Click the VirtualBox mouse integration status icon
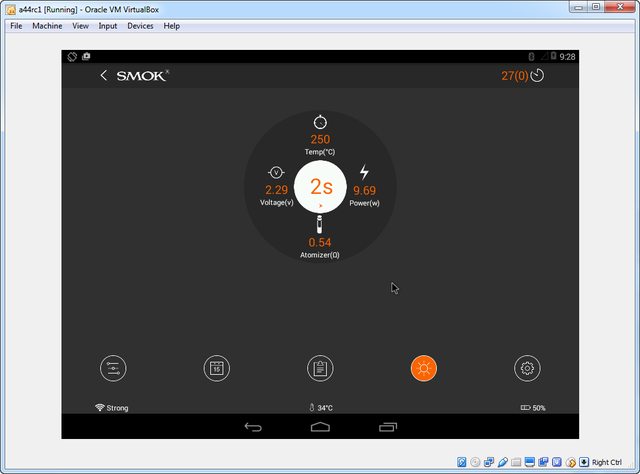Screen dimensions: 640x474 [571, 462]
